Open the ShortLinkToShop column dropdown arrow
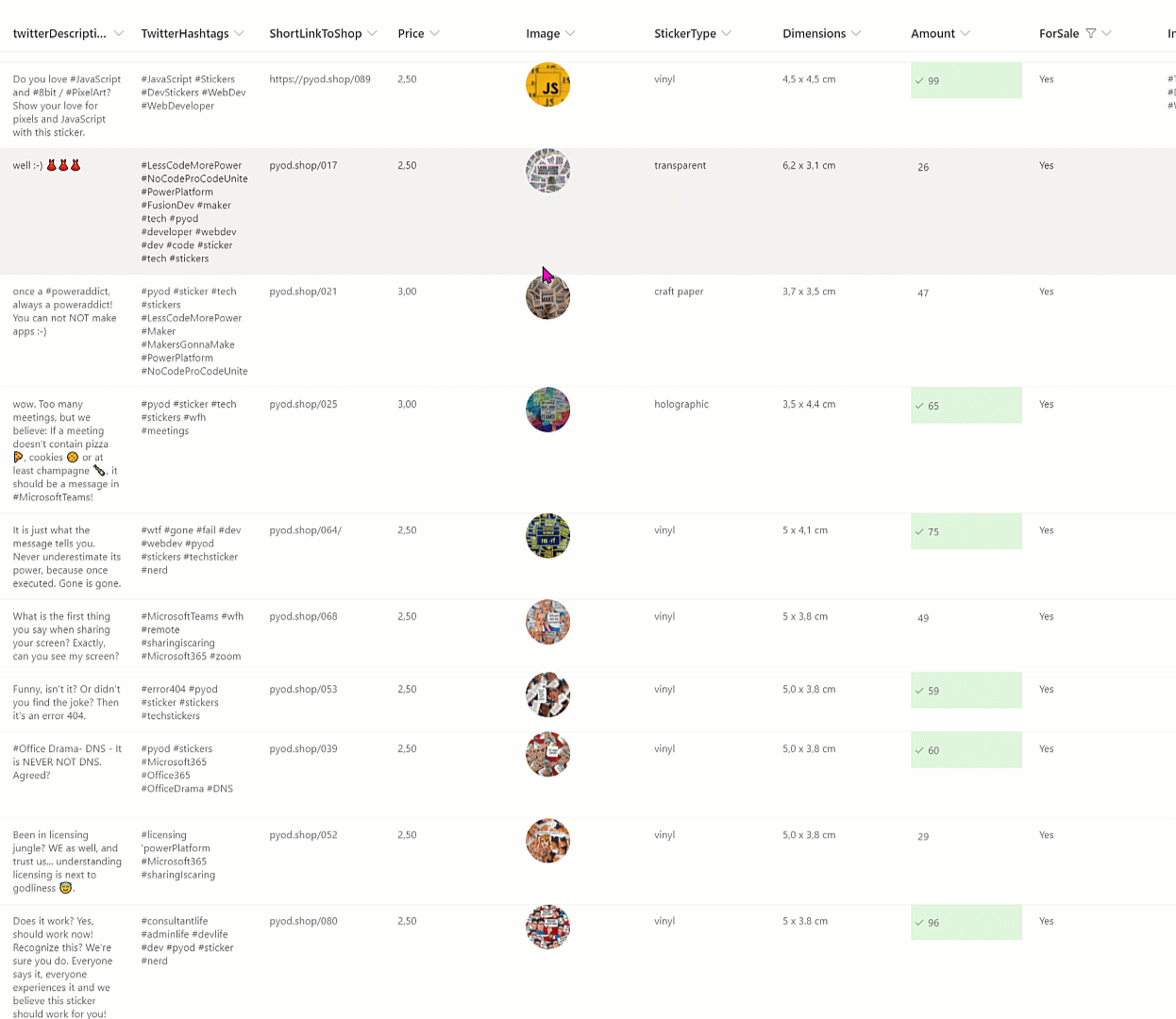 click(x=372, y=33)
